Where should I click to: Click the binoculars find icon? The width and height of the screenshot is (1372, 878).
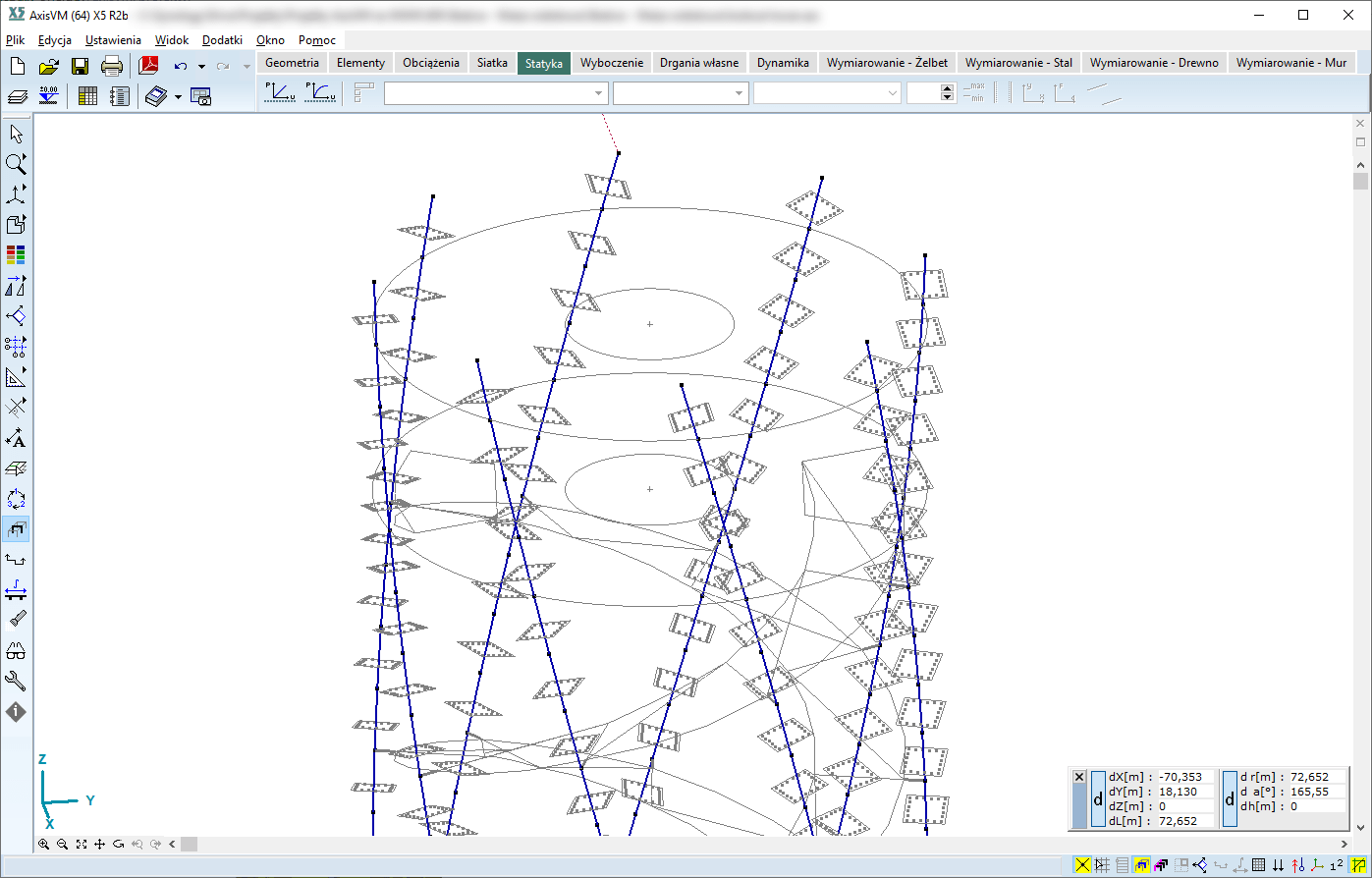[x=16, y=651]
